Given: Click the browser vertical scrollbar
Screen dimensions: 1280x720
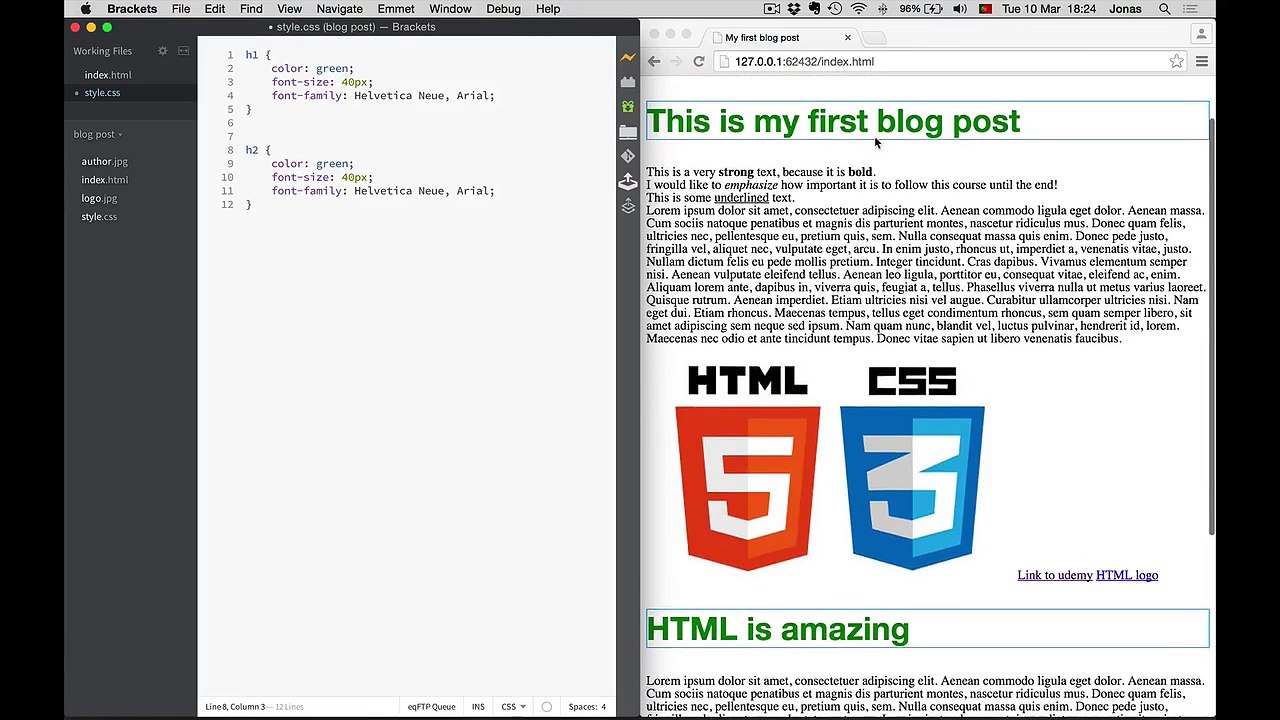Looking at the screenshot, I should [x=1212, y=325].
